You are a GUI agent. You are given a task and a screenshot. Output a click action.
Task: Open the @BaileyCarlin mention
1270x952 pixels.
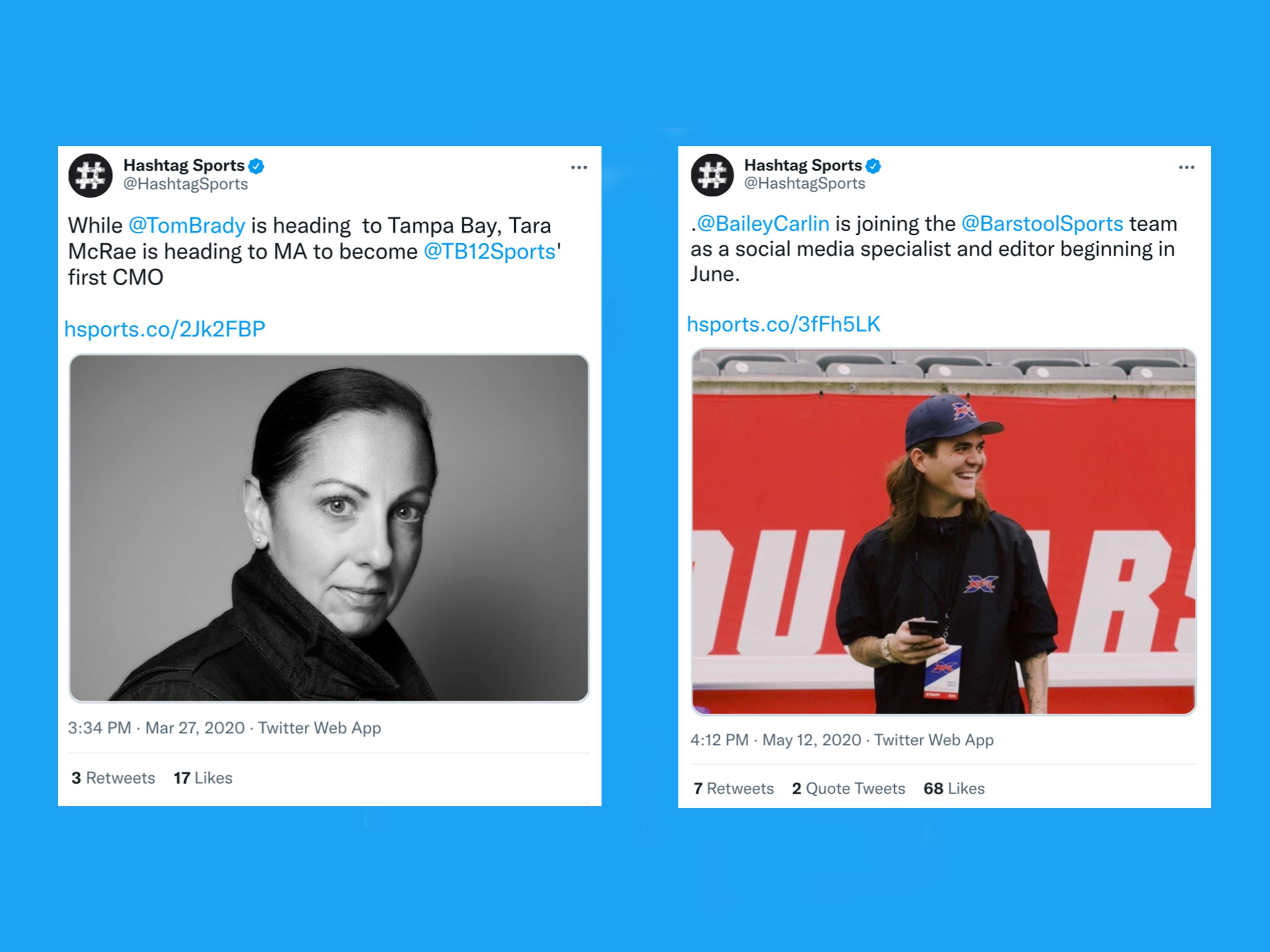[763, 223]
